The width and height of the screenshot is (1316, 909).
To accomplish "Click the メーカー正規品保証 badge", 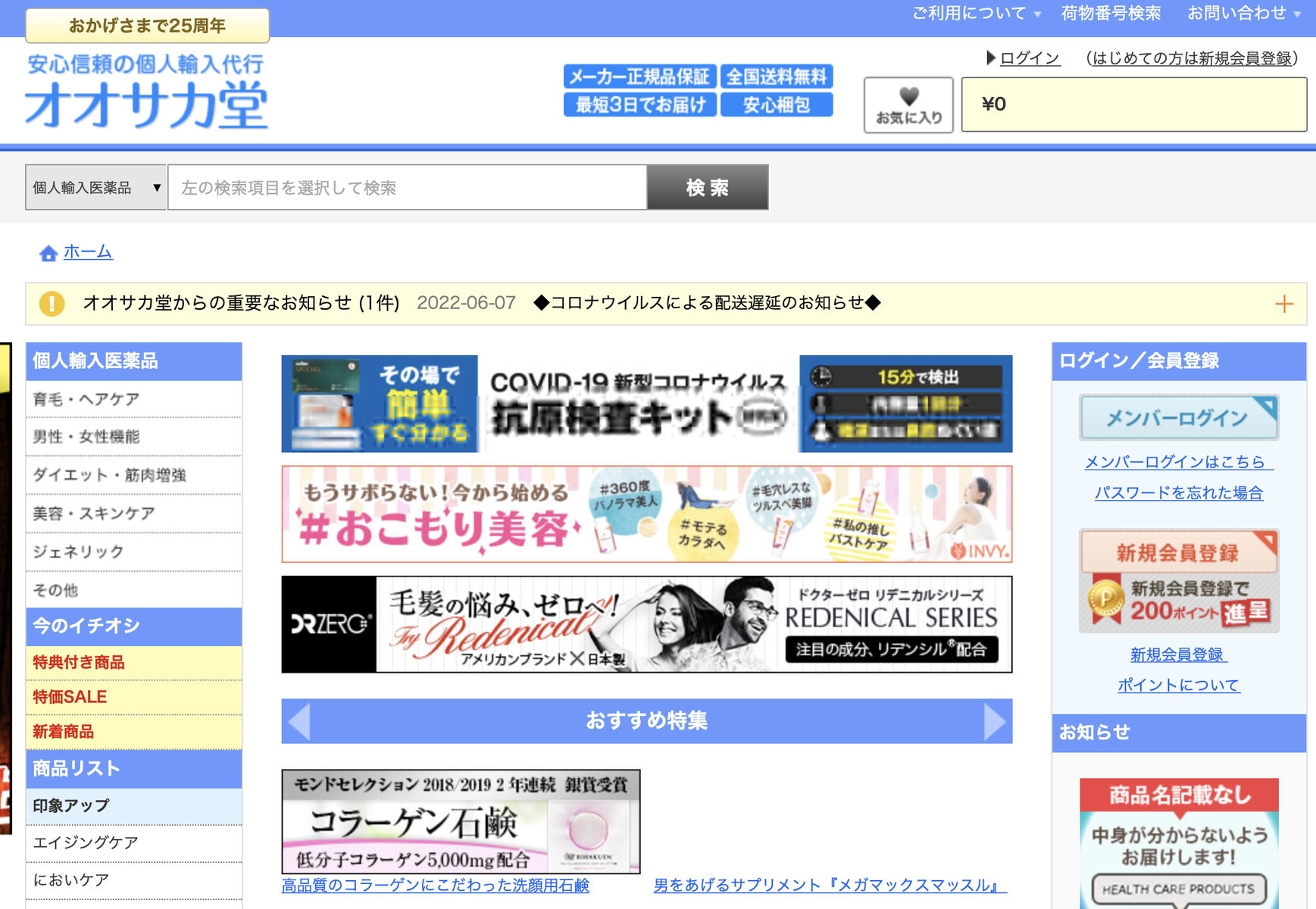I will (640, 77).
